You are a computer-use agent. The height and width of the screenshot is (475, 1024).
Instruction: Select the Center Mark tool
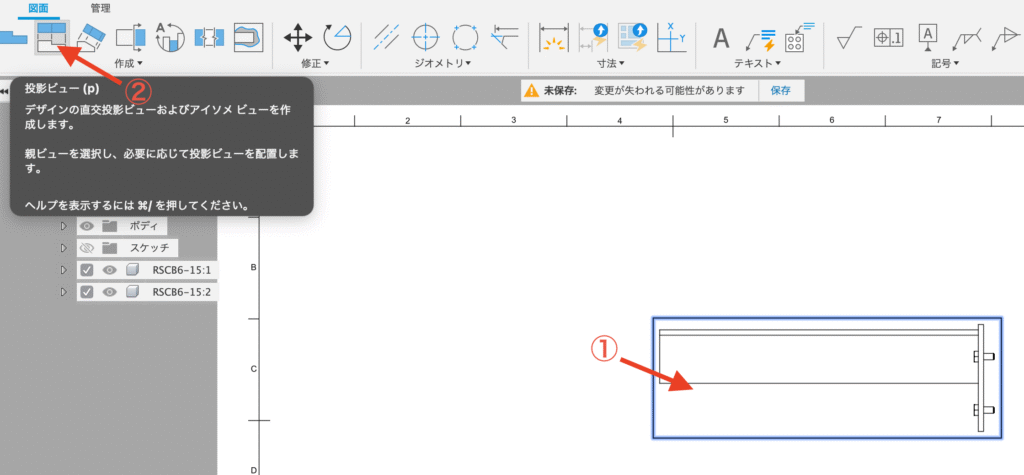tap(425, 39)
